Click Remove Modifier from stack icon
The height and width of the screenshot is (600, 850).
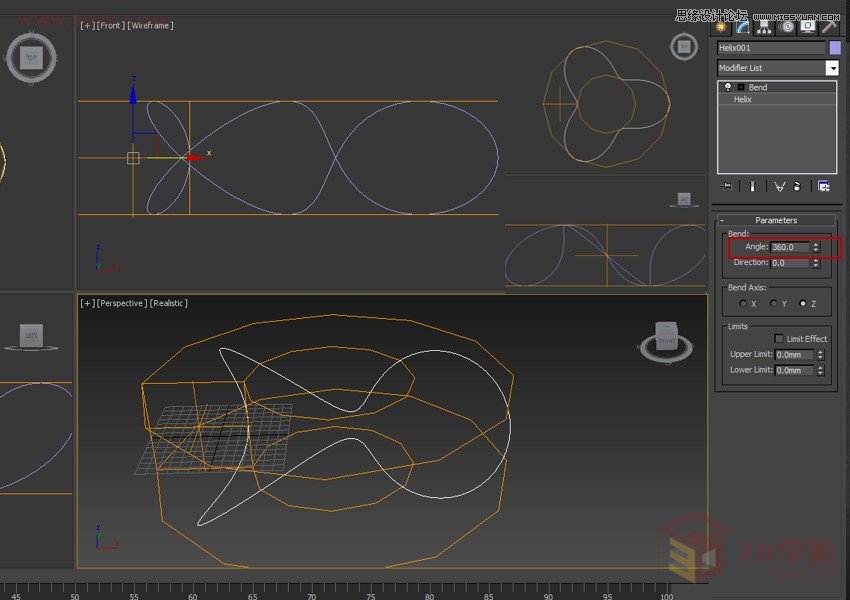tap(797, 186)
